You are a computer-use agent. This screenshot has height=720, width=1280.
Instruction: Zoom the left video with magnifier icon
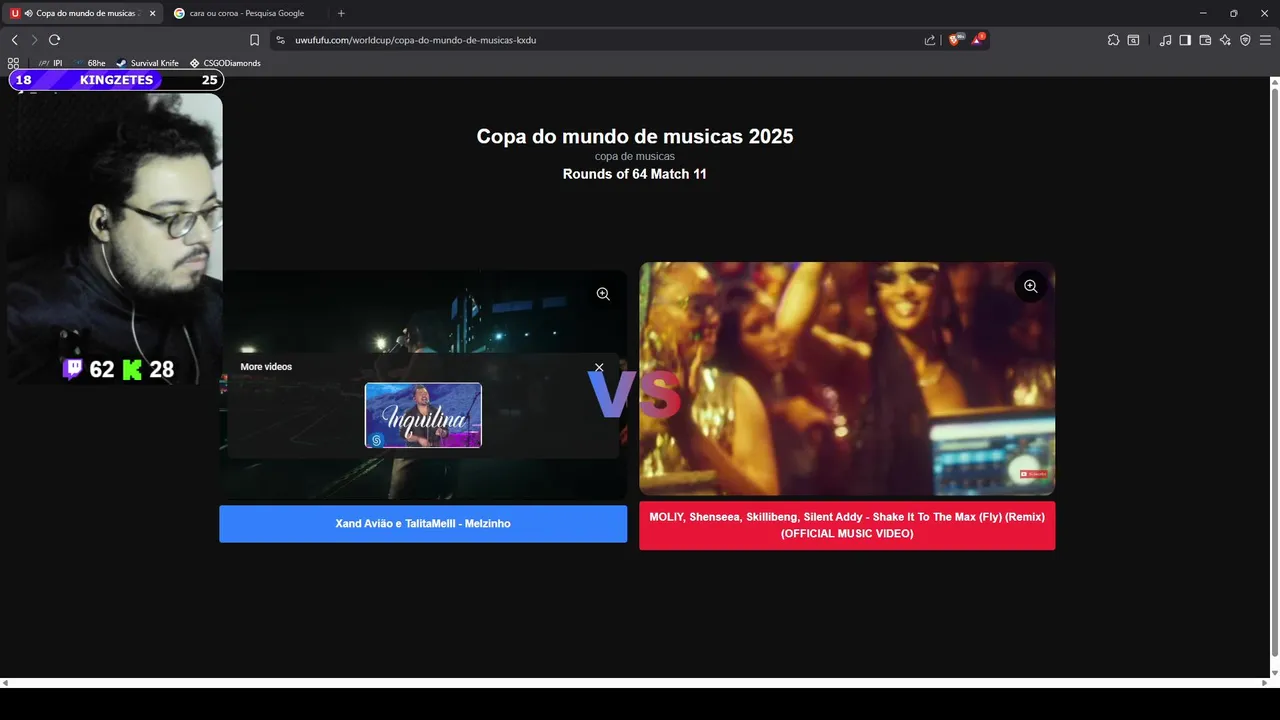tap(603, 294)
